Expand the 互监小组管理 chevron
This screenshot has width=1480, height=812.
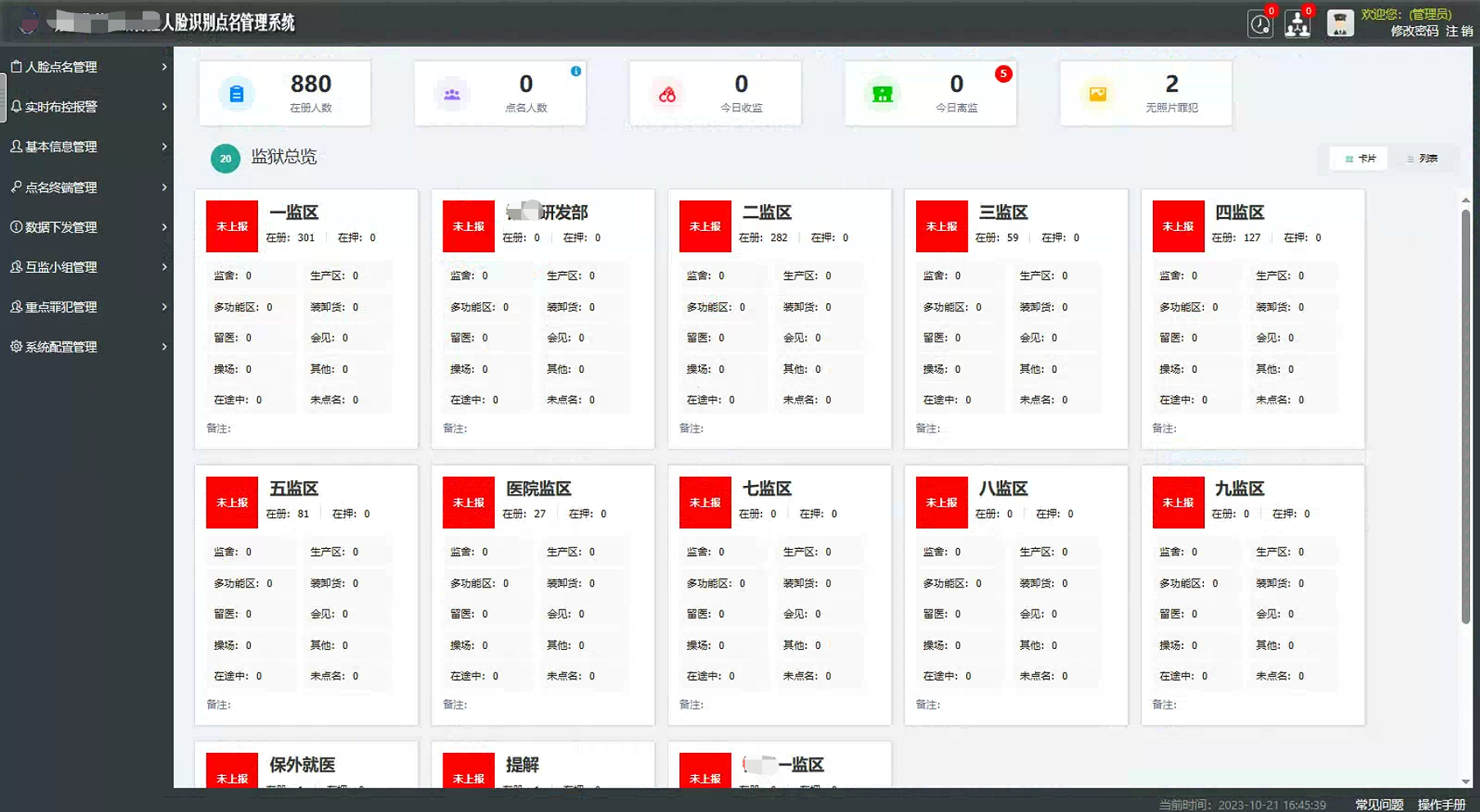164,267
